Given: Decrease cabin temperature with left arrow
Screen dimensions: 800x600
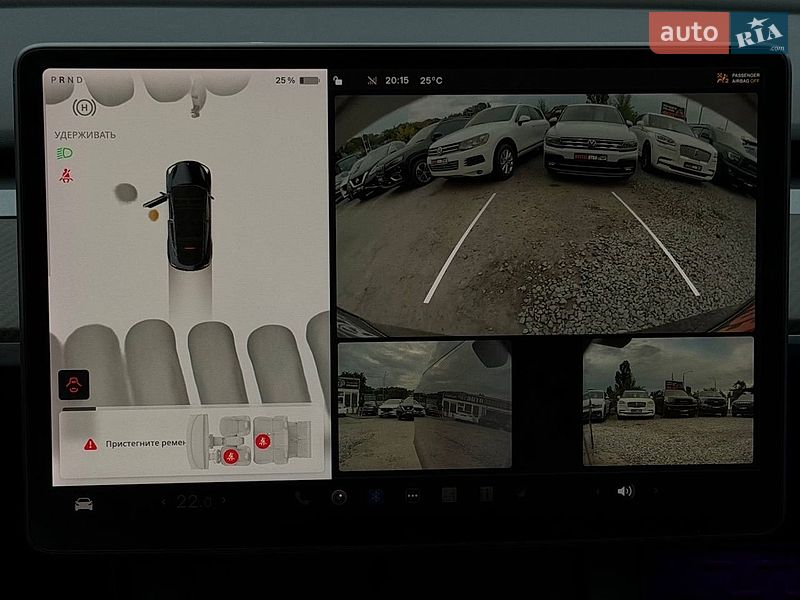Looking at the screenshot, I should [x=163, y=502].
